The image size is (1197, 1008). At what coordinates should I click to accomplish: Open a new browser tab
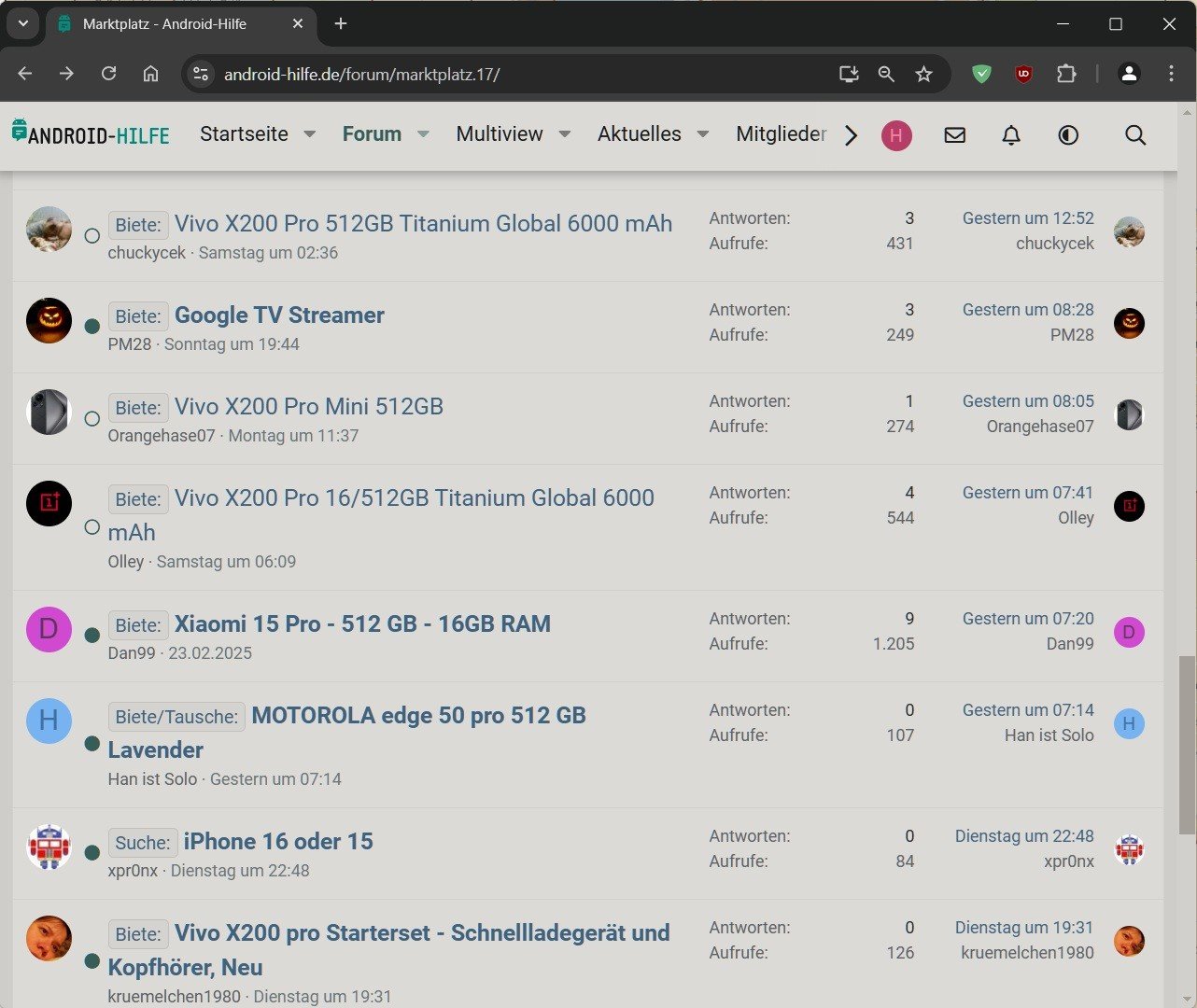(x=341, y=24)
